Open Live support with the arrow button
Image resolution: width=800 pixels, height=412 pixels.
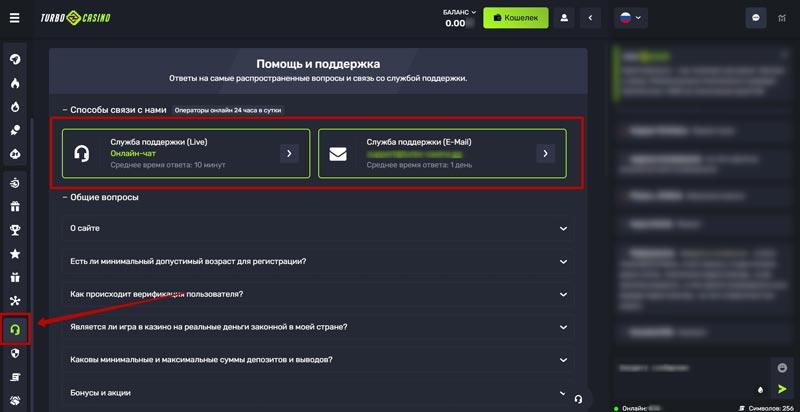pyautogui.click(x=289, y=153)
